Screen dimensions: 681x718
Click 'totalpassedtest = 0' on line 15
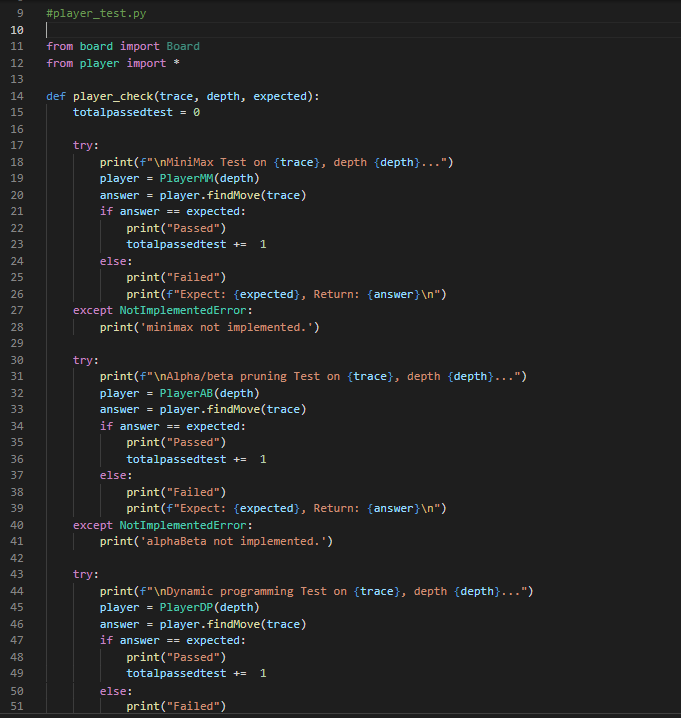pyautogui.click(x=136, y=112)
